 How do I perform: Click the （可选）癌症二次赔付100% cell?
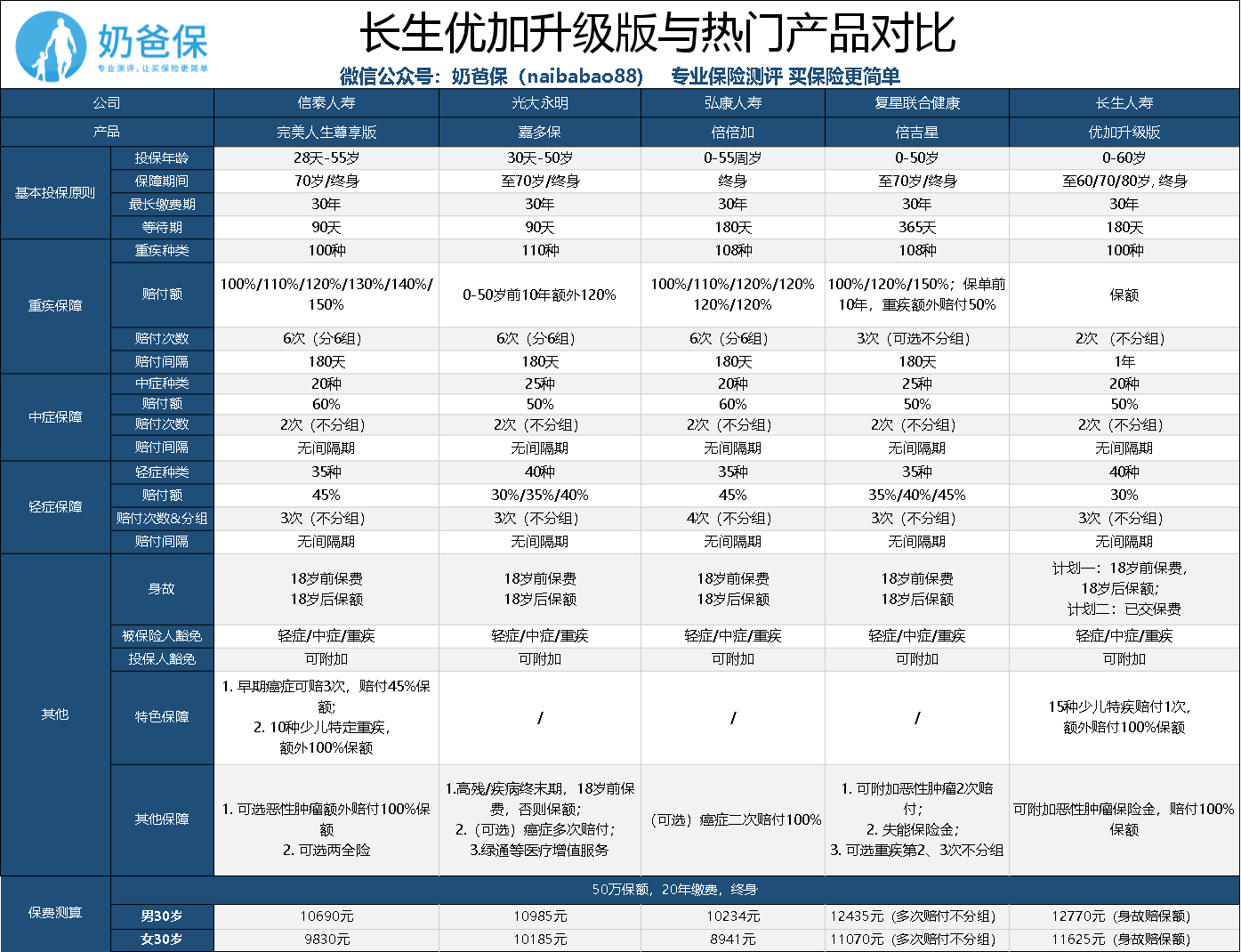pyautogui.click(x=733, y=819)
